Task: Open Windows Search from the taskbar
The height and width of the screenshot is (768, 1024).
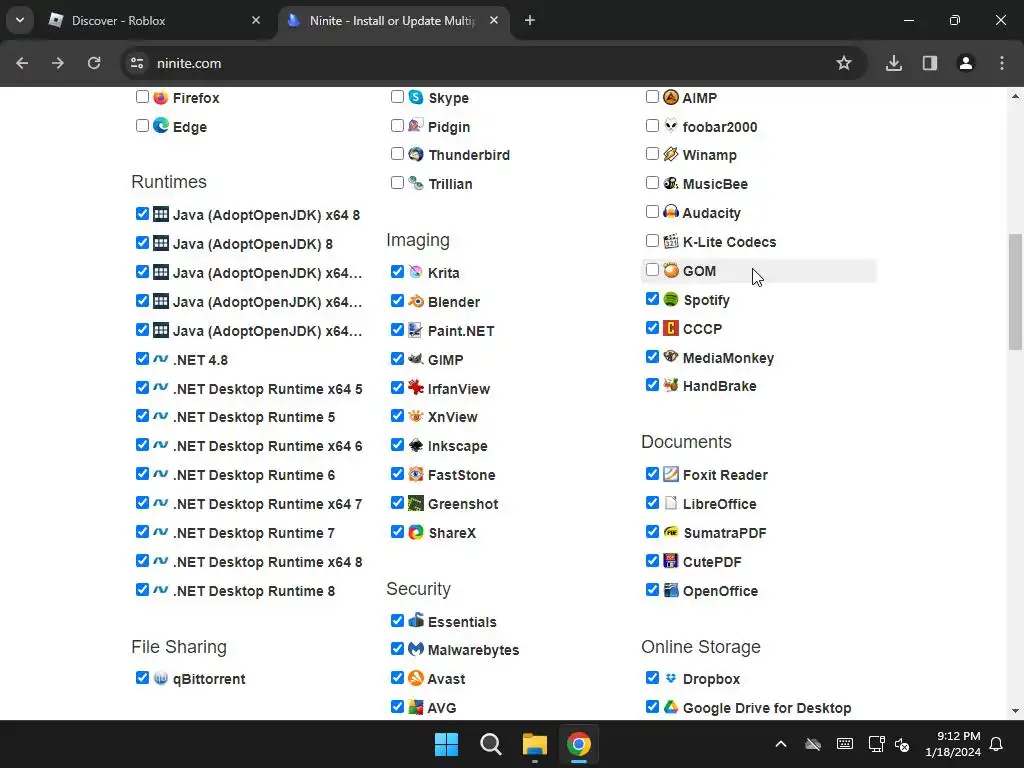Action: click(x=490, y=744)
